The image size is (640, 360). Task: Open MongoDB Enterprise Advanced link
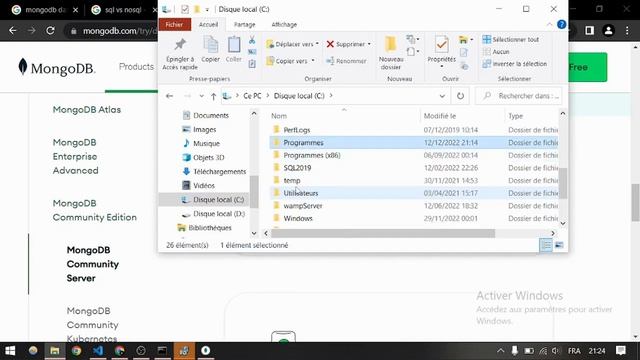76,156
